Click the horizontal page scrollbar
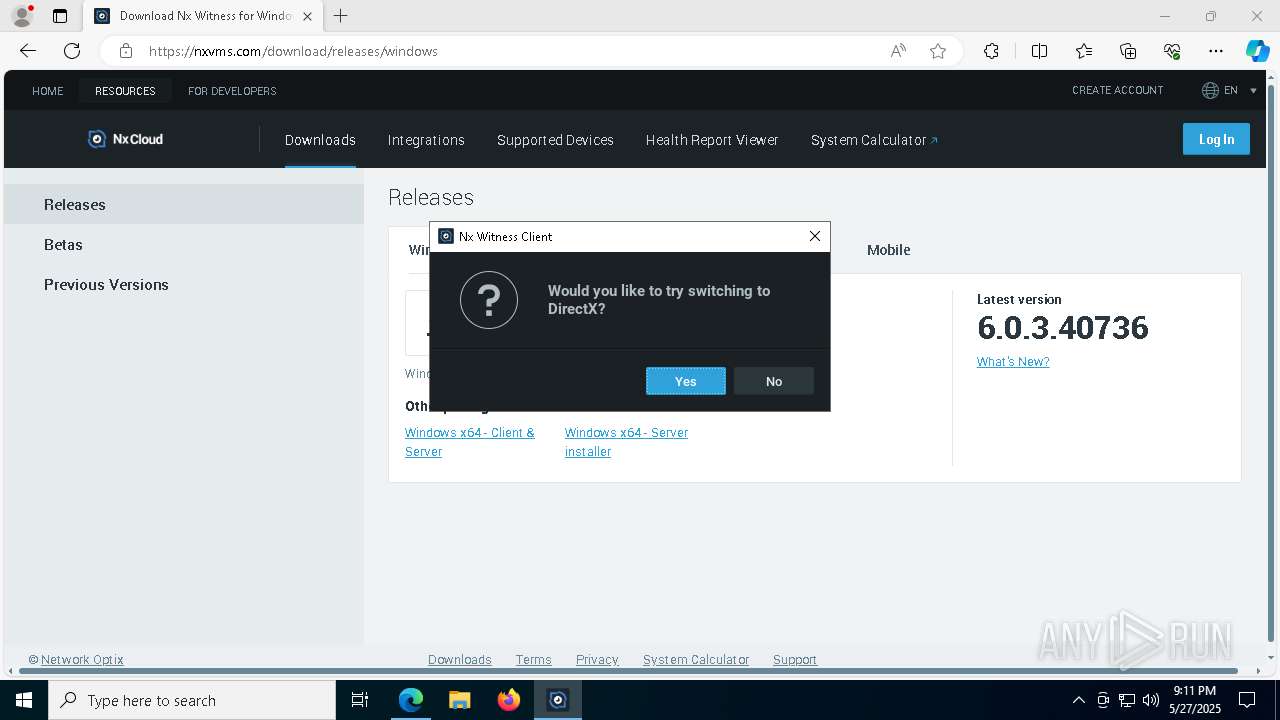1280x720 pixels. click(x=630, y=671)
